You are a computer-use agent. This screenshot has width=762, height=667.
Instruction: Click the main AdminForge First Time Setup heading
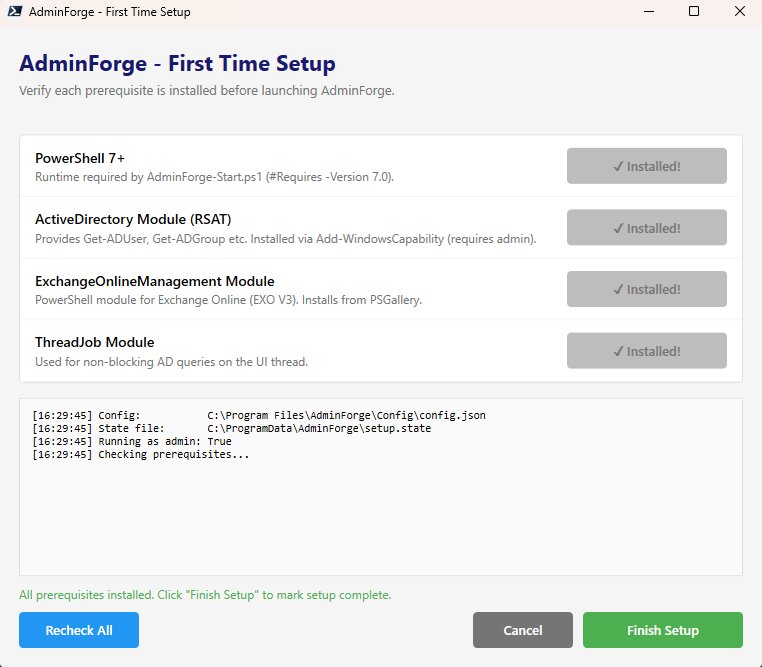click(x=177, y=64)
